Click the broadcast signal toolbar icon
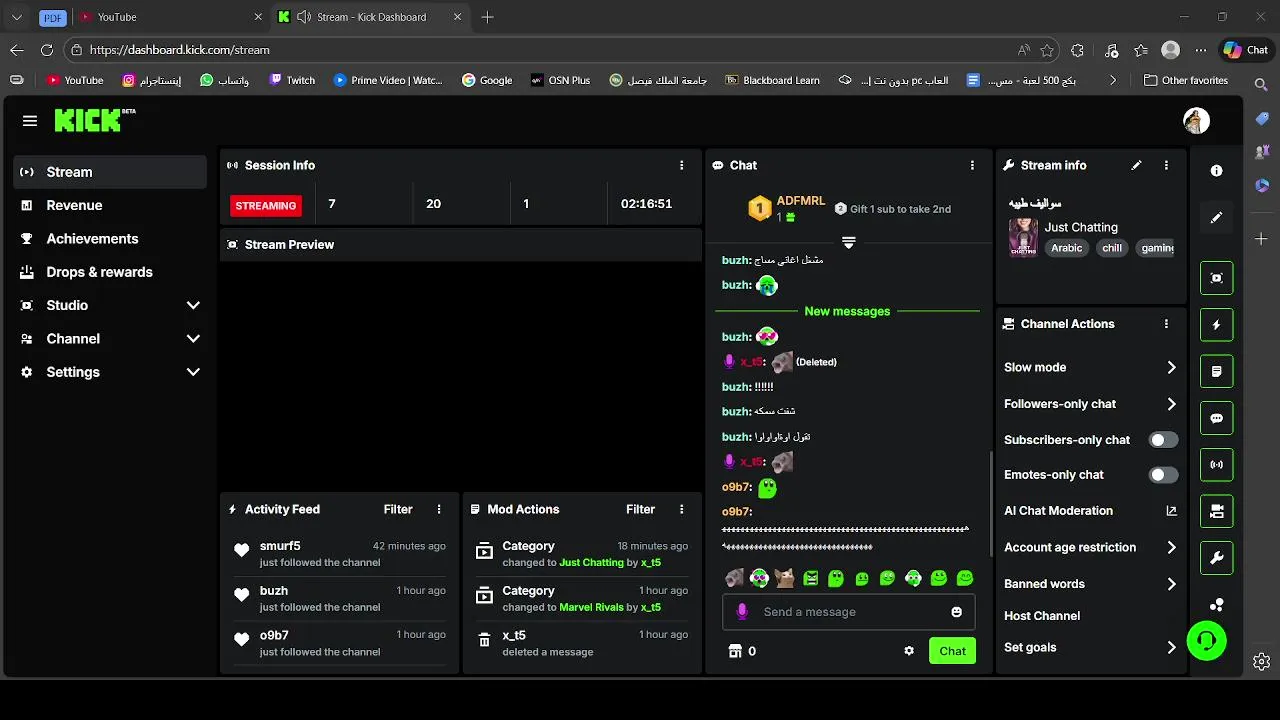Image resolution: width=1280 pixels, height=720 pixels. click(1217, 465)
